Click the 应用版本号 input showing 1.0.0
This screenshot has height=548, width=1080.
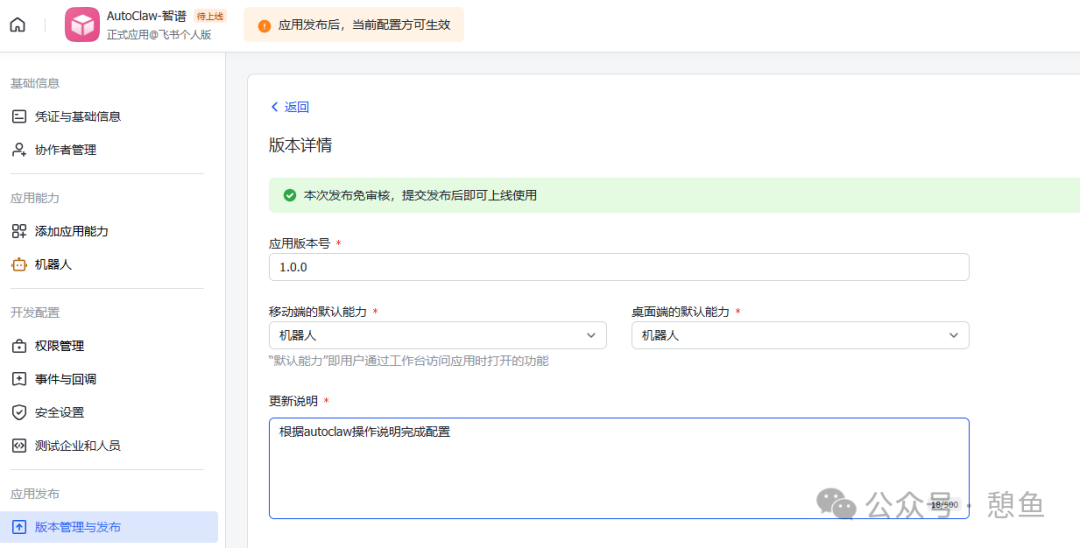[x=619, y=267]
